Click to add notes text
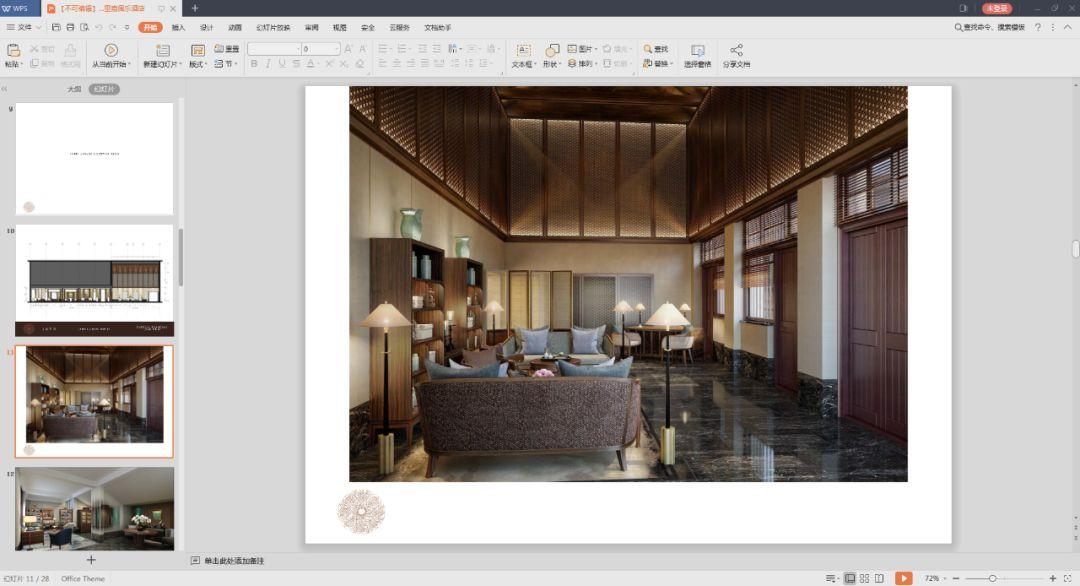 point(234,561)
